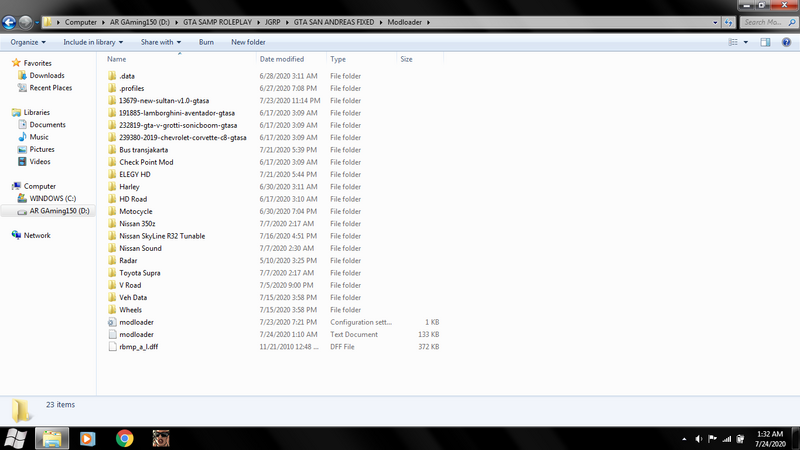Select the rbmp_a_l.dff file icon

112,347
